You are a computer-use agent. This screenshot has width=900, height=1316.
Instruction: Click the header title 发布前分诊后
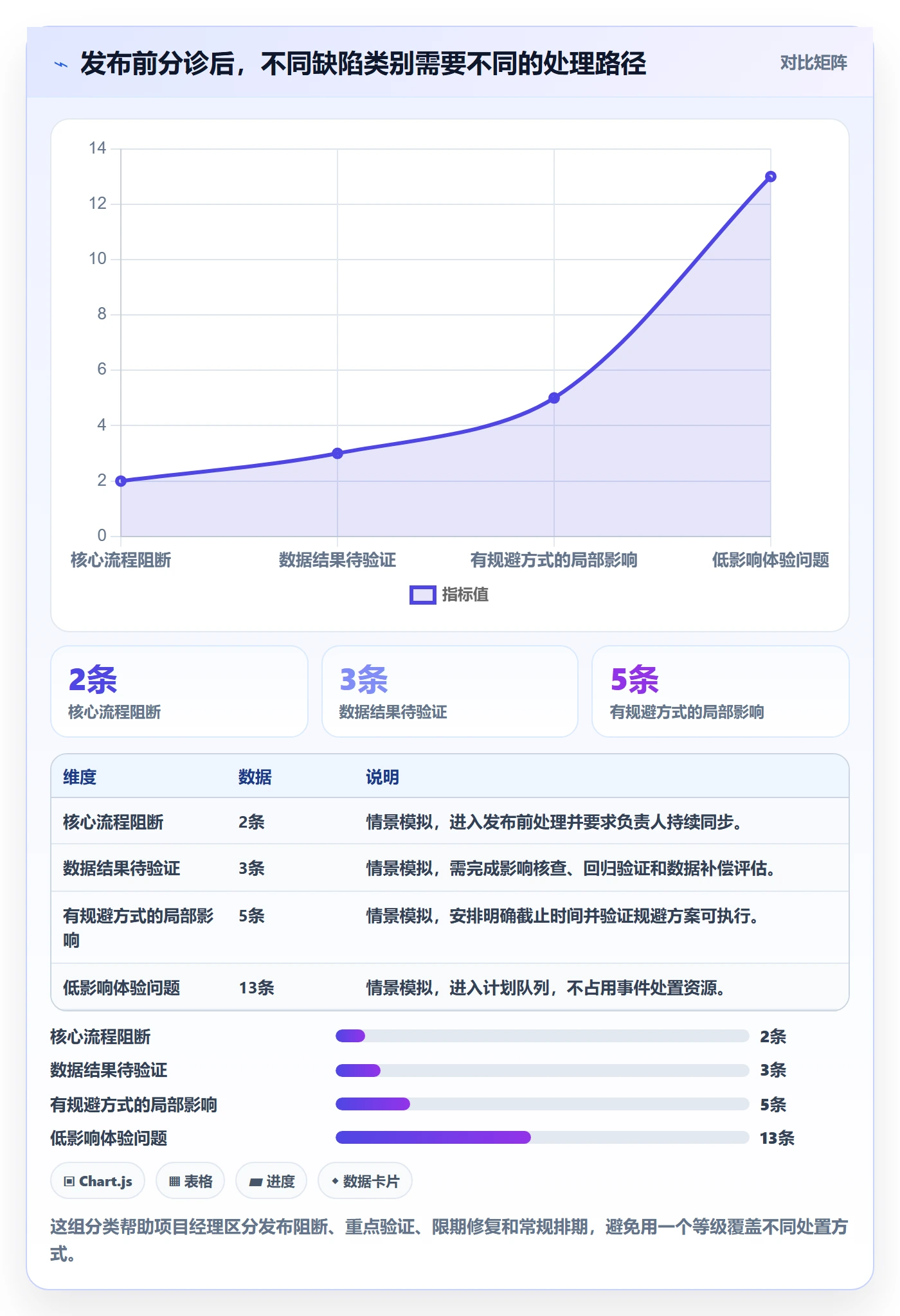click(363, 64)
